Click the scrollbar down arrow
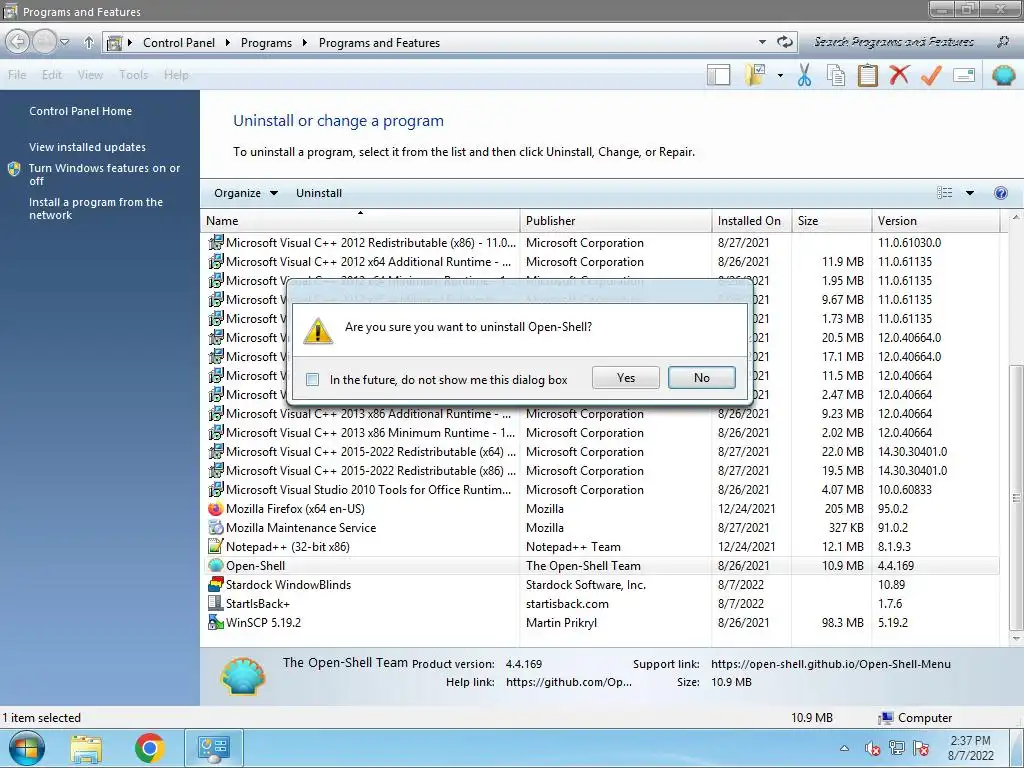Screen dimensions: 1024x768 (1016, 639)
